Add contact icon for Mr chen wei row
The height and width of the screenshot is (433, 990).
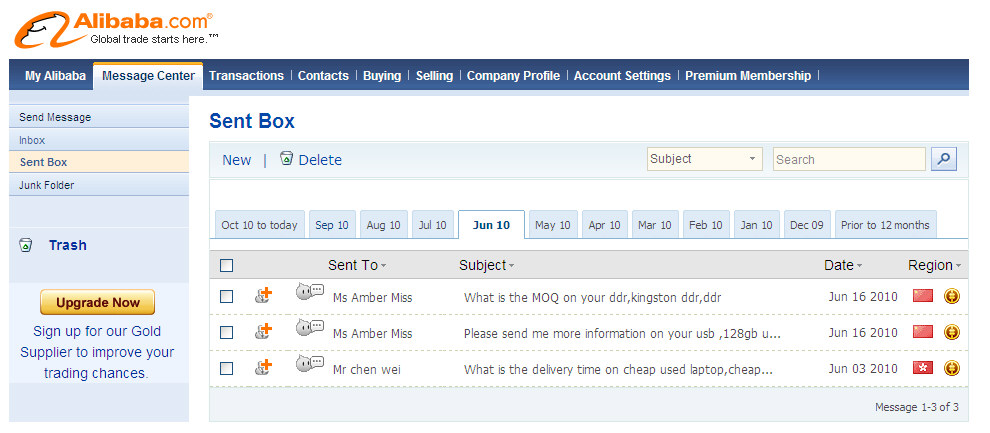click(264, 367)
